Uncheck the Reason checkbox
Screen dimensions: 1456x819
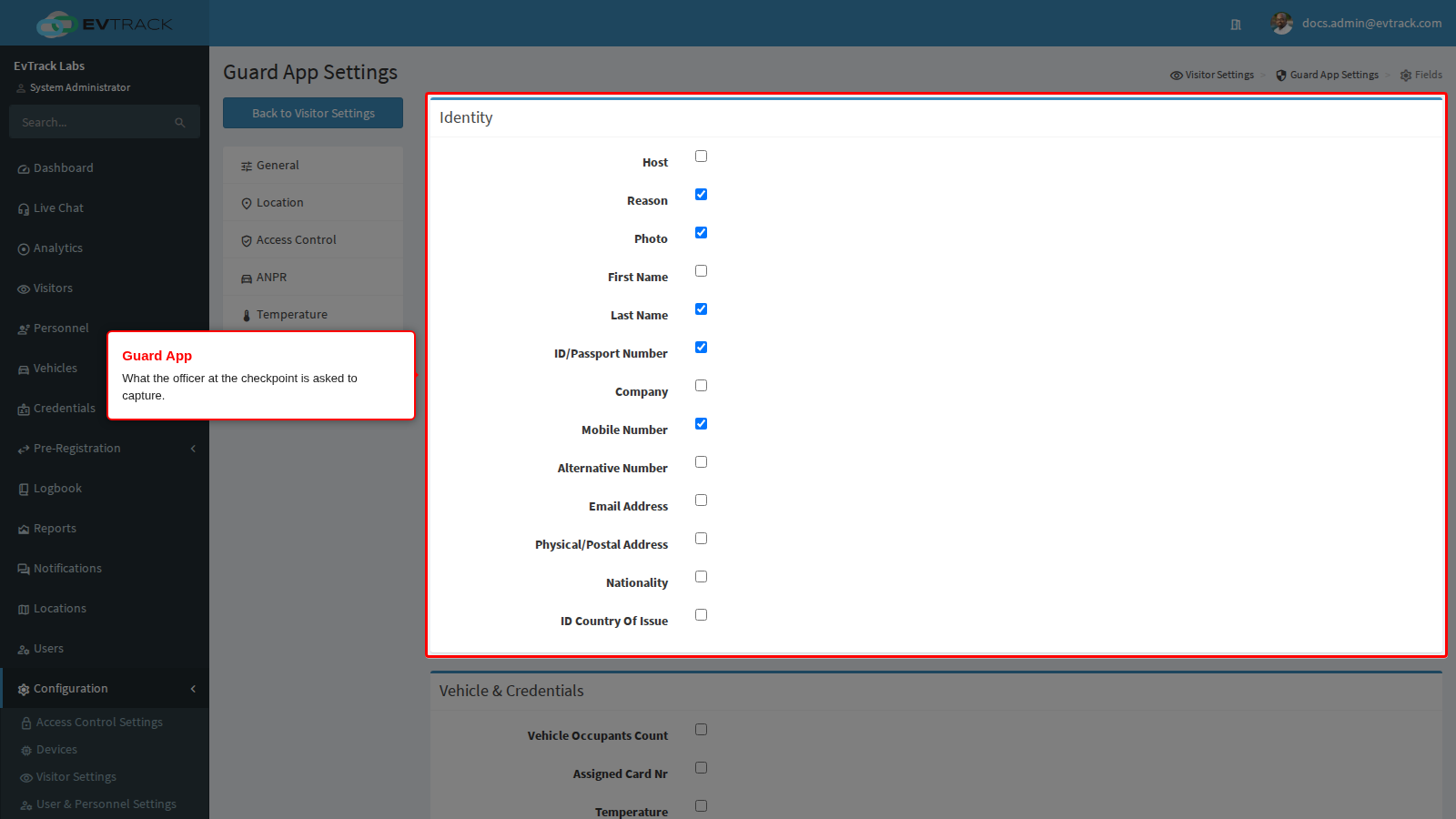tap(701, 195)
